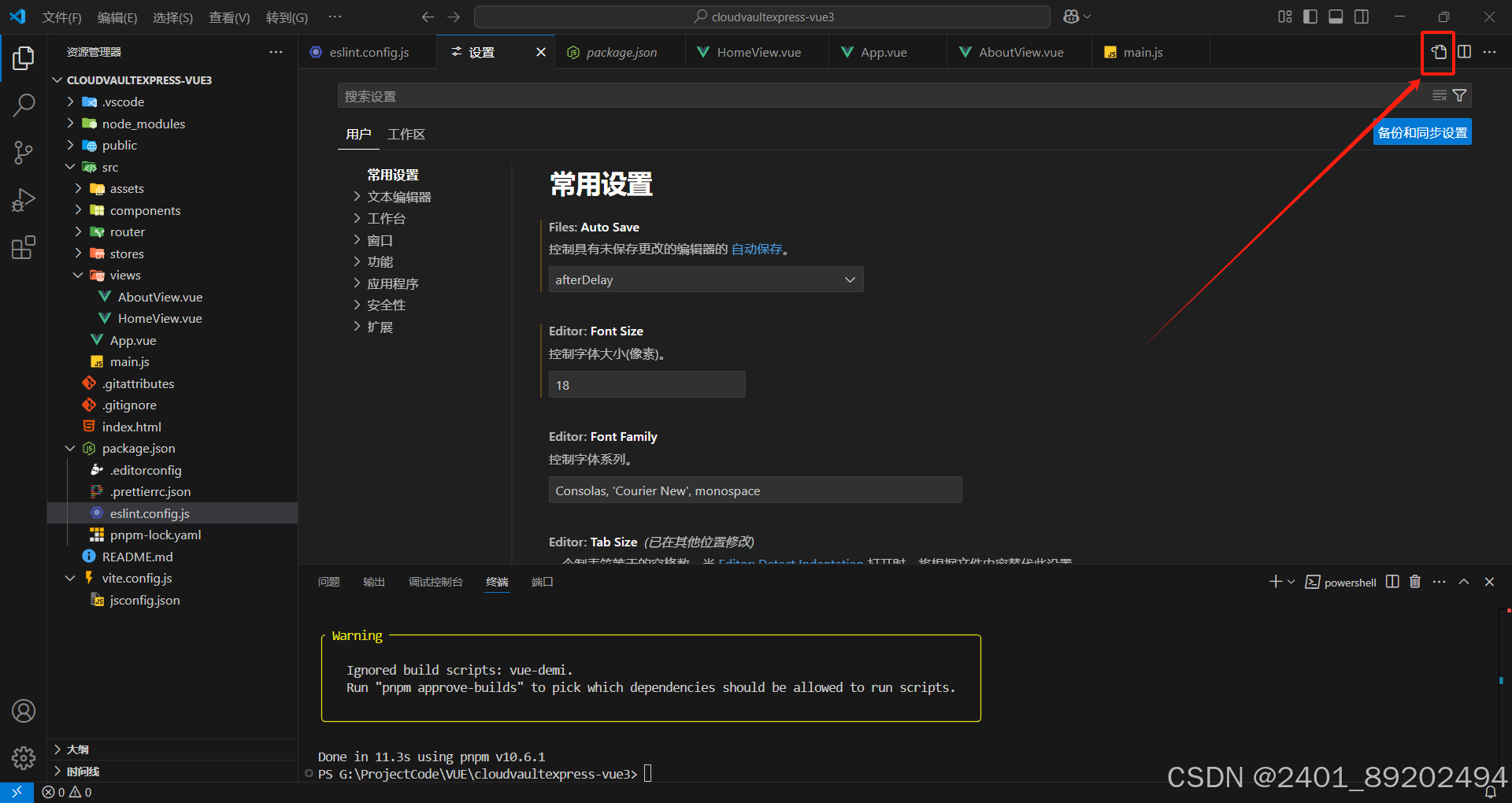
Task: Toggle the settings filter icon
Action: pyautogui.click(x=1460, y=95)
